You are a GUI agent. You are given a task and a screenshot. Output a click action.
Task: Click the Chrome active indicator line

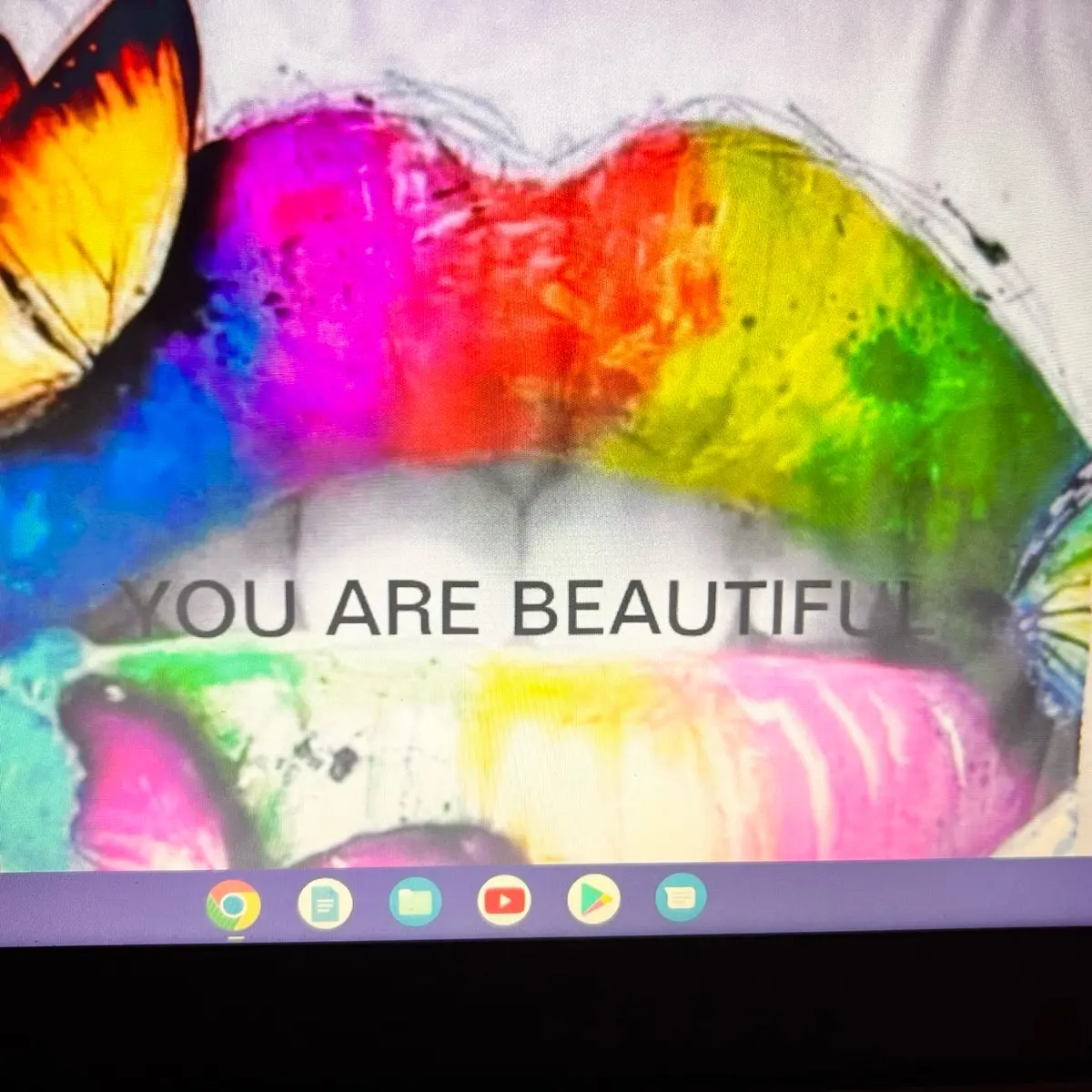click(235, 938)
